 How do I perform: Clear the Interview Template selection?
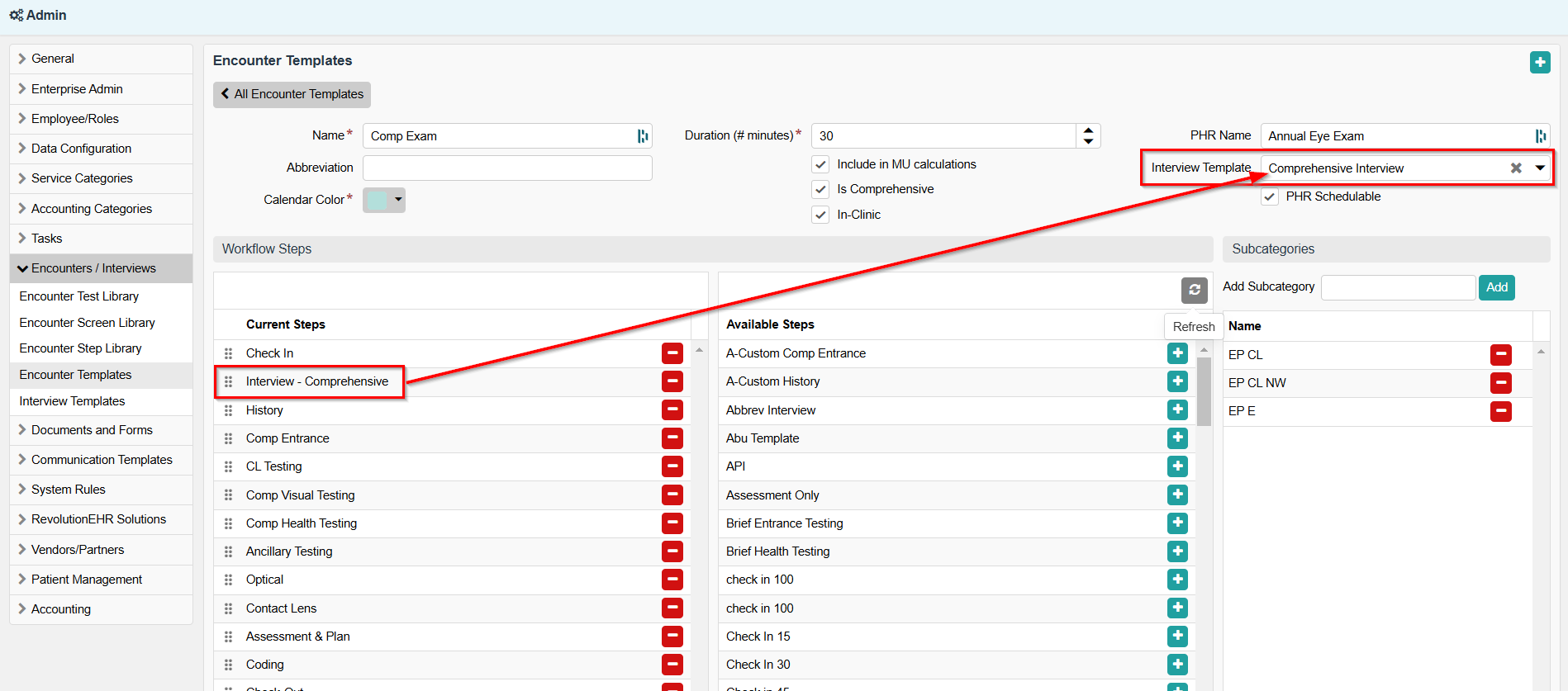point(1516,168)
